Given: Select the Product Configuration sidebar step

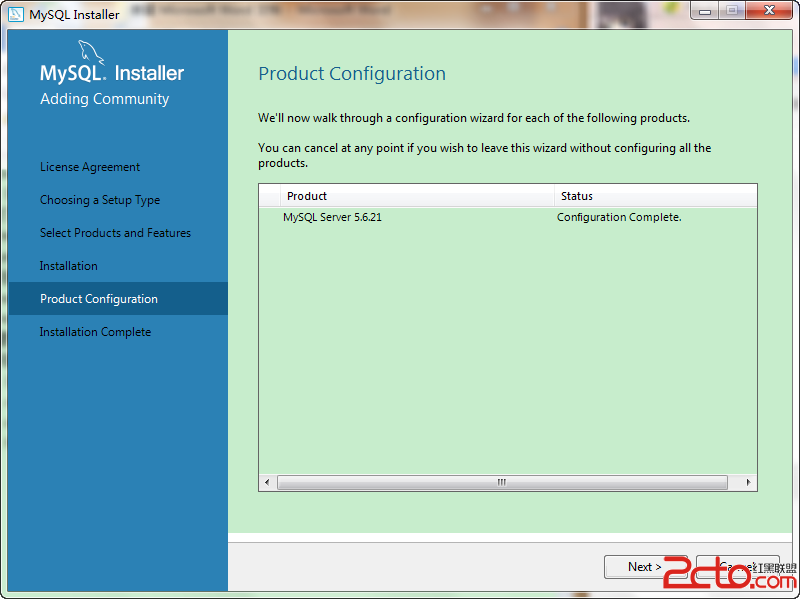Looking at the screenshot, I should pyautogui.click(x=118, y=298).
